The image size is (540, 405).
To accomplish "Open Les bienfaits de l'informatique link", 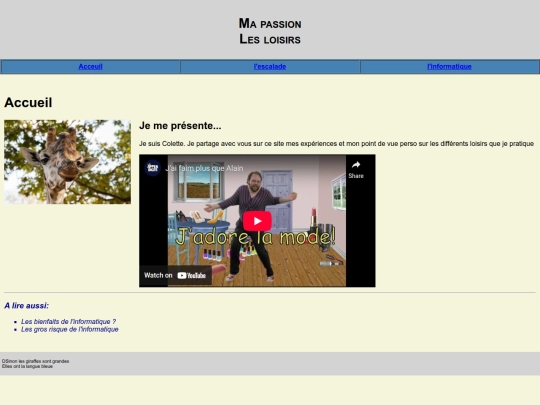I will click(69, 321).
